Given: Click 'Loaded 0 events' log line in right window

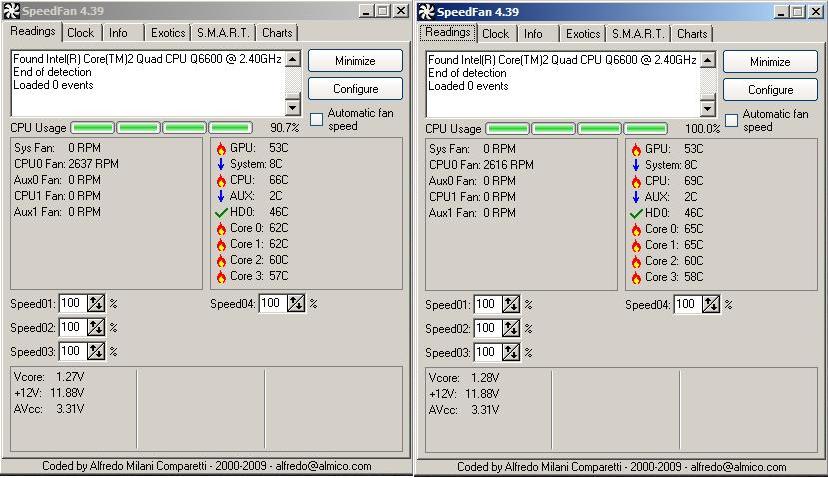Looking at the screenshot, I should pos(468,86).
